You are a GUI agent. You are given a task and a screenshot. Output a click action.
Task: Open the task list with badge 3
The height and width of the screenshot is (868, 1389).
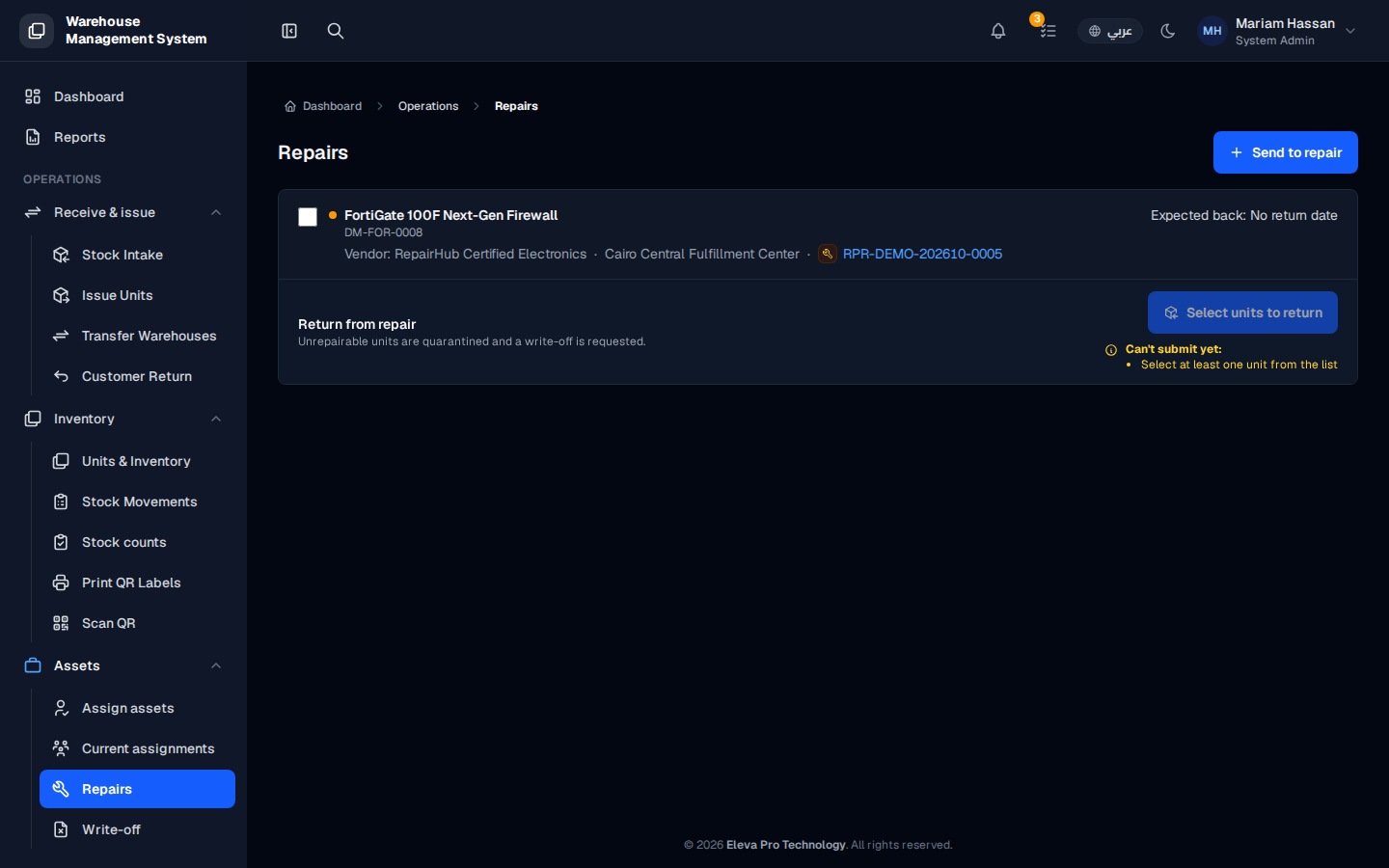pyautogui.click(x=1048, y=31)
